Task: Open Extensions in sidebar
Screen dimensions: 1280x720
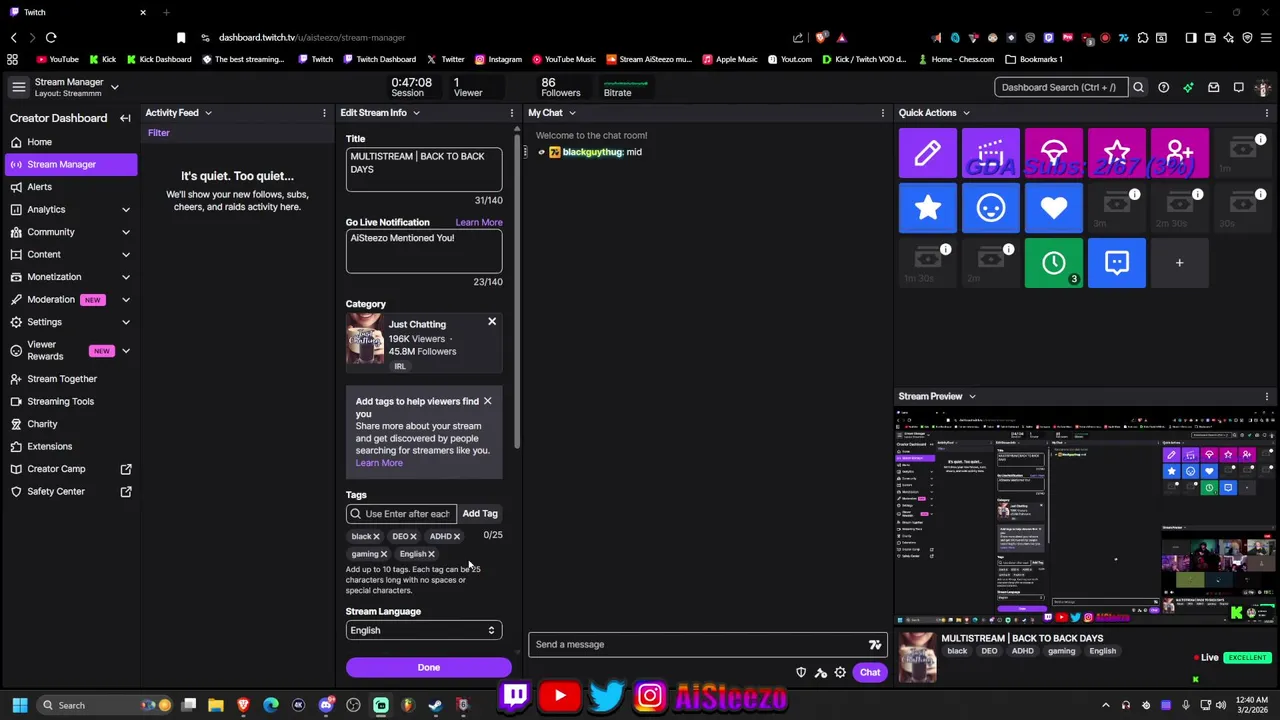Action: coord(70,446)
